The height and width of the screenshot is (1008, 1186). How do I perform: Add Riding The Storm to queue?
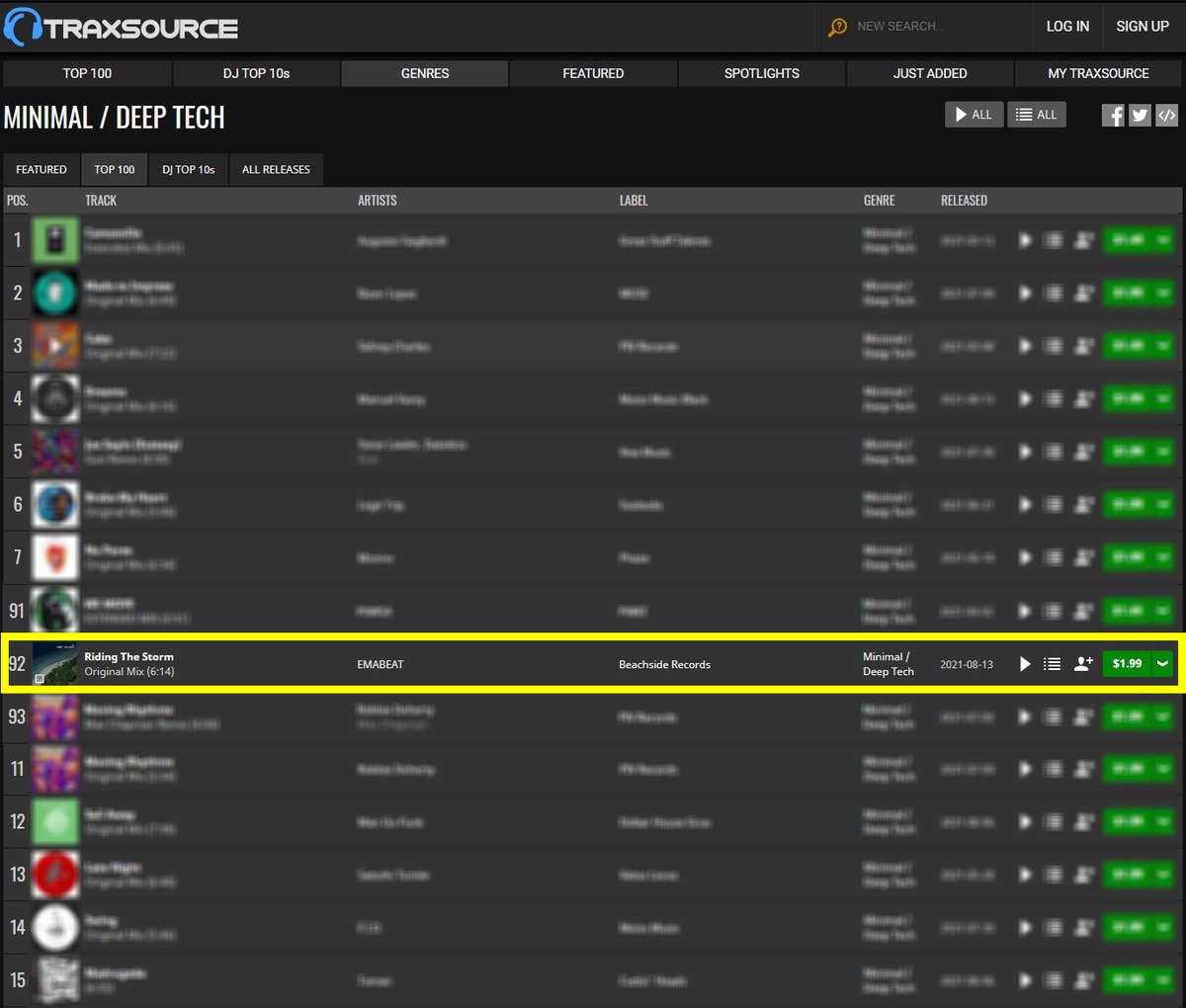[1053, 664]
